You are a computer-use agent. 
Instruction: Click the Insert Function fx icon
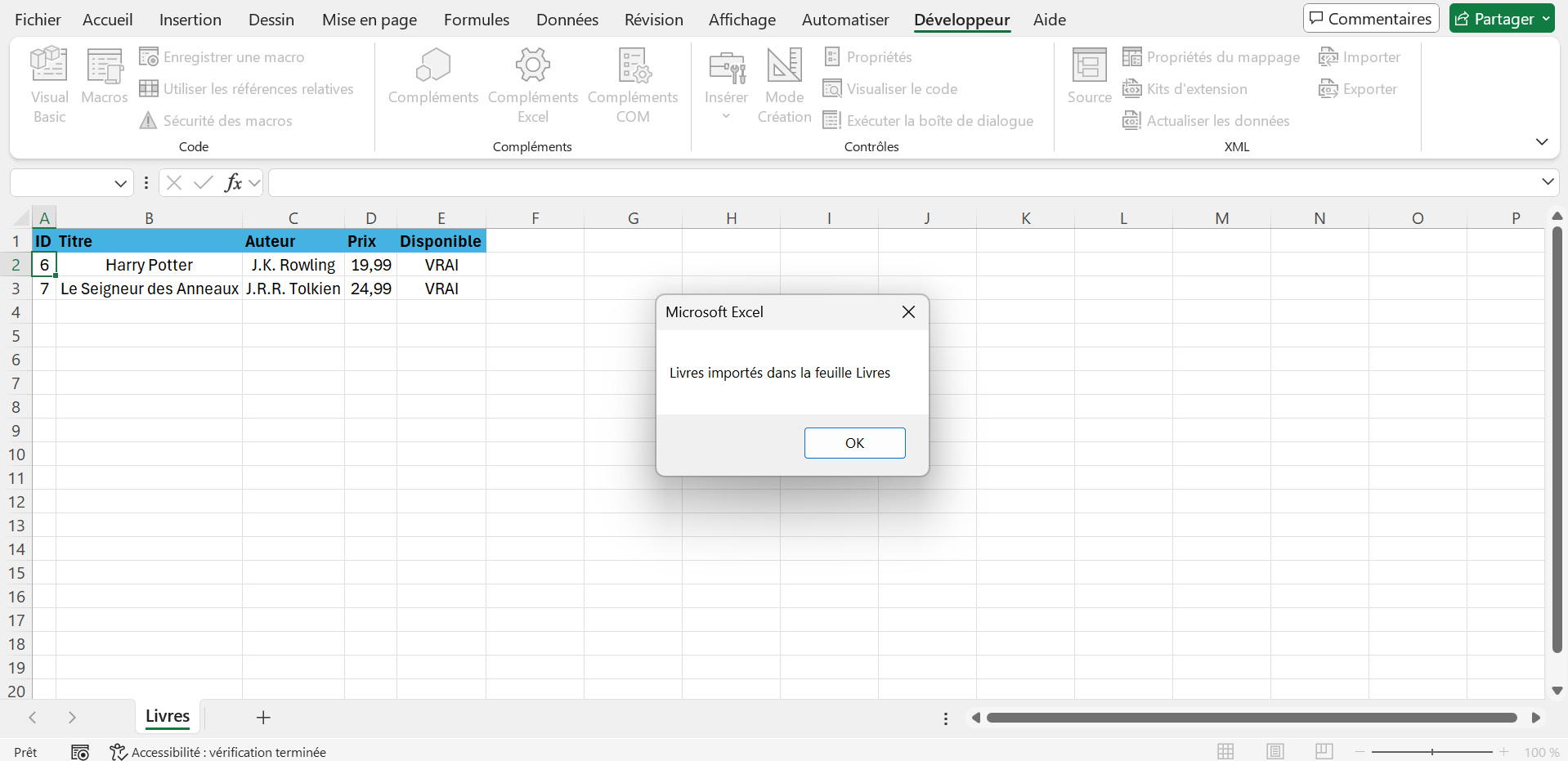coord(234,183)
